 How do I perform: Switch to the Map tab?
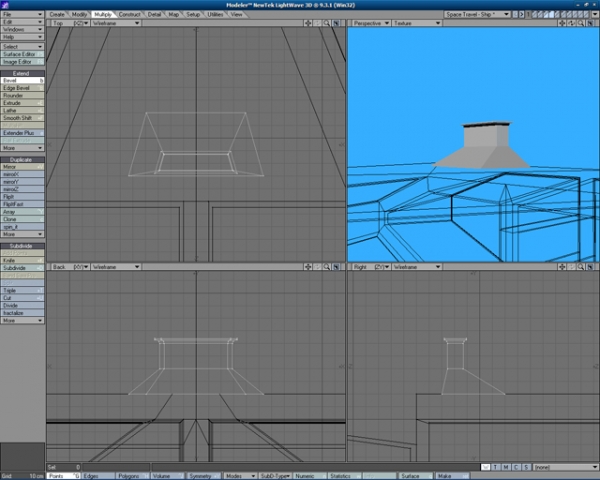174,14
